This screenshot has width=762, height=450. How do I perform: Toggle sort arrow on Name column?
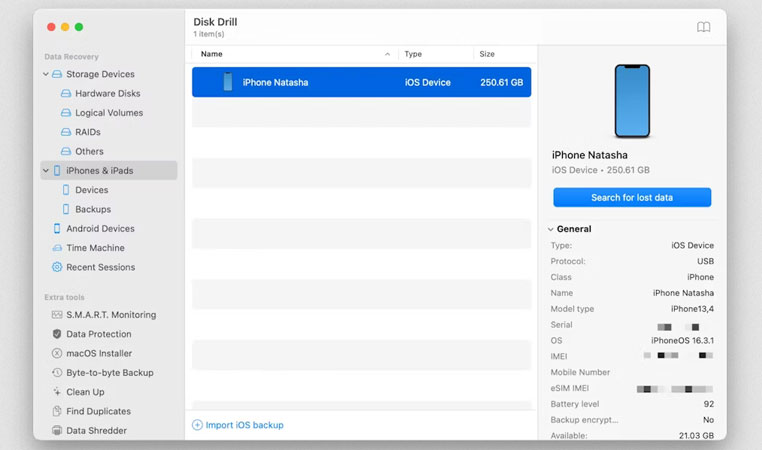coord(387,54)
